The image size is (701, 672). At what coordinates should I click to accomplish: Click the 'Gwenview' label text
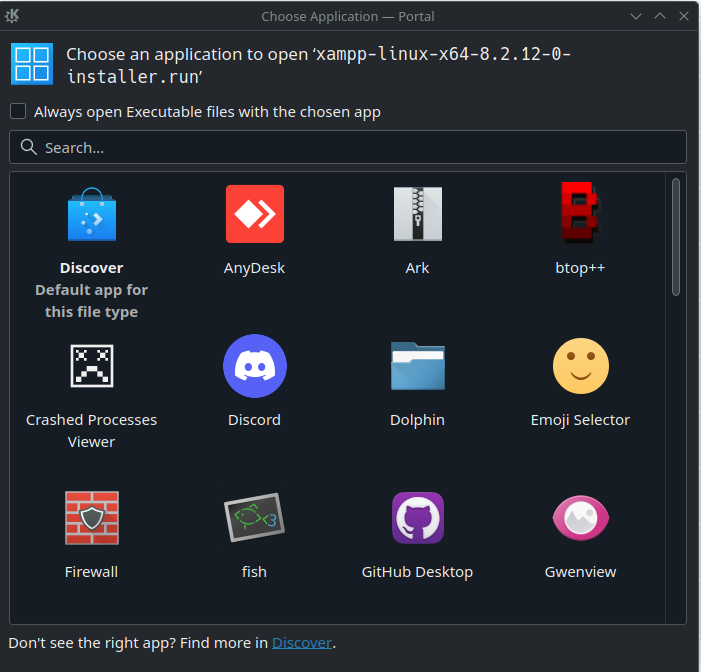(x=580, y=572)
